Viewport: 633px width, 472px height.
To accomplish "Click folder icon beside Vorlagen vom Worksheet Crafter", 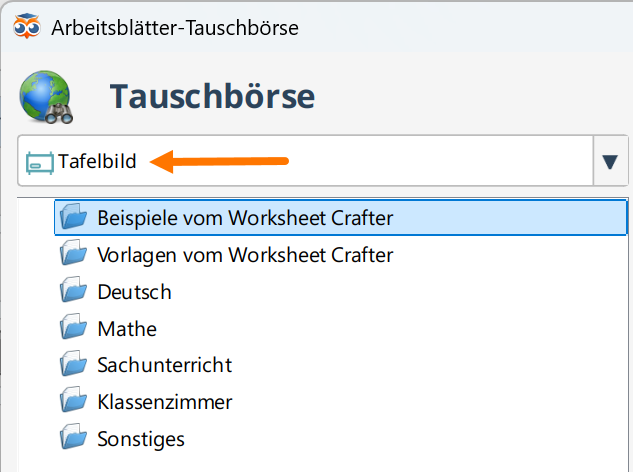I will coord(73,252).
